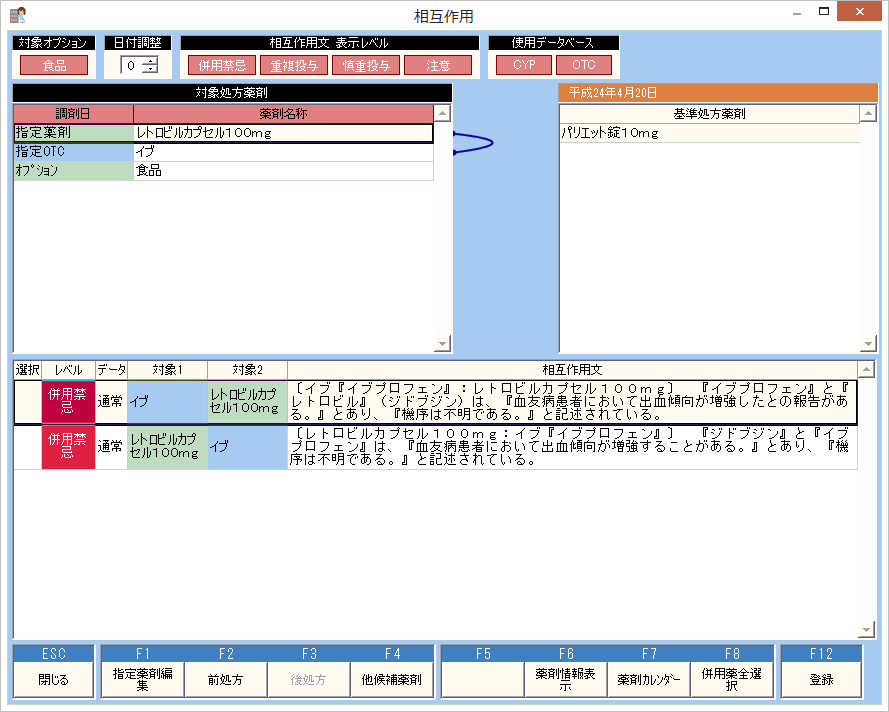Increase the 日付調整 value with up arrow

(x=150, y=61)
